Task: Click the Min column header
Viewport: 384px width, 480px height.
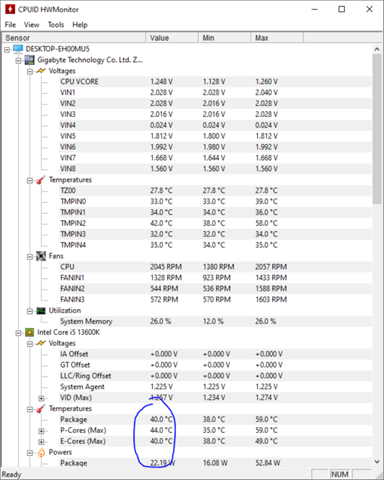Action: (224, 38)
